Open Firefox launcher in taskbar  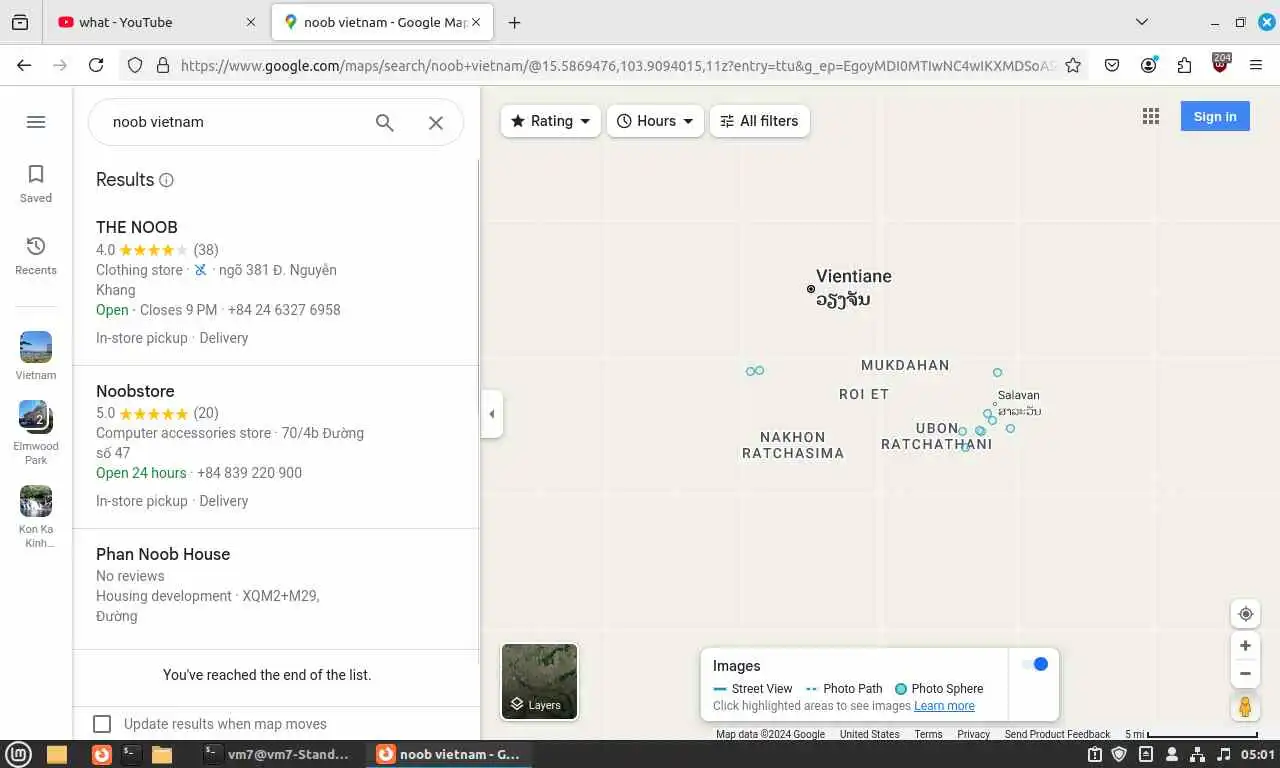[x=101, y=754]
